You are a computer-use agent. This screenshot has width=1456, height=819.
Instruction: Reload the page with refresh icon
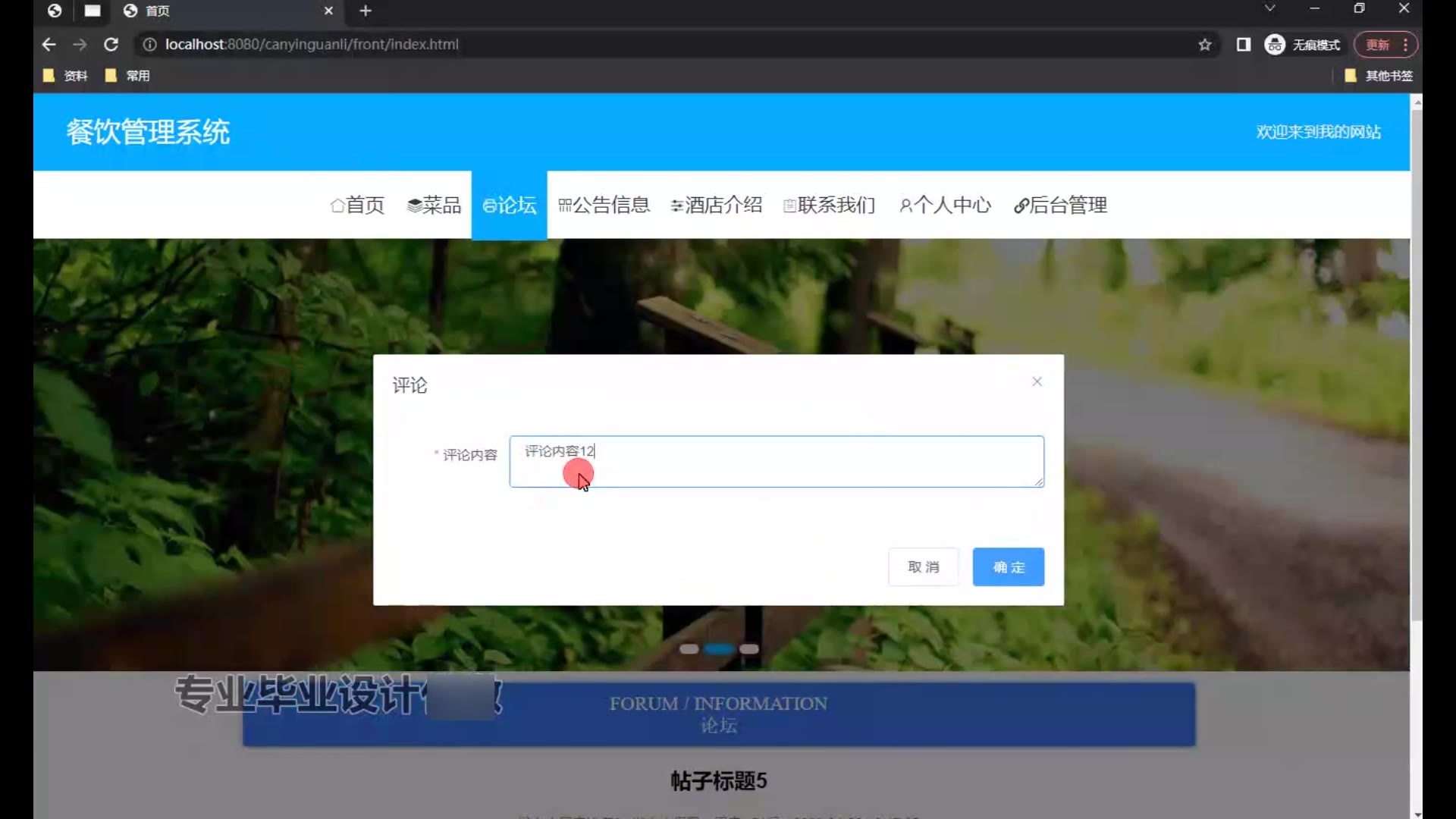[111, 45]
